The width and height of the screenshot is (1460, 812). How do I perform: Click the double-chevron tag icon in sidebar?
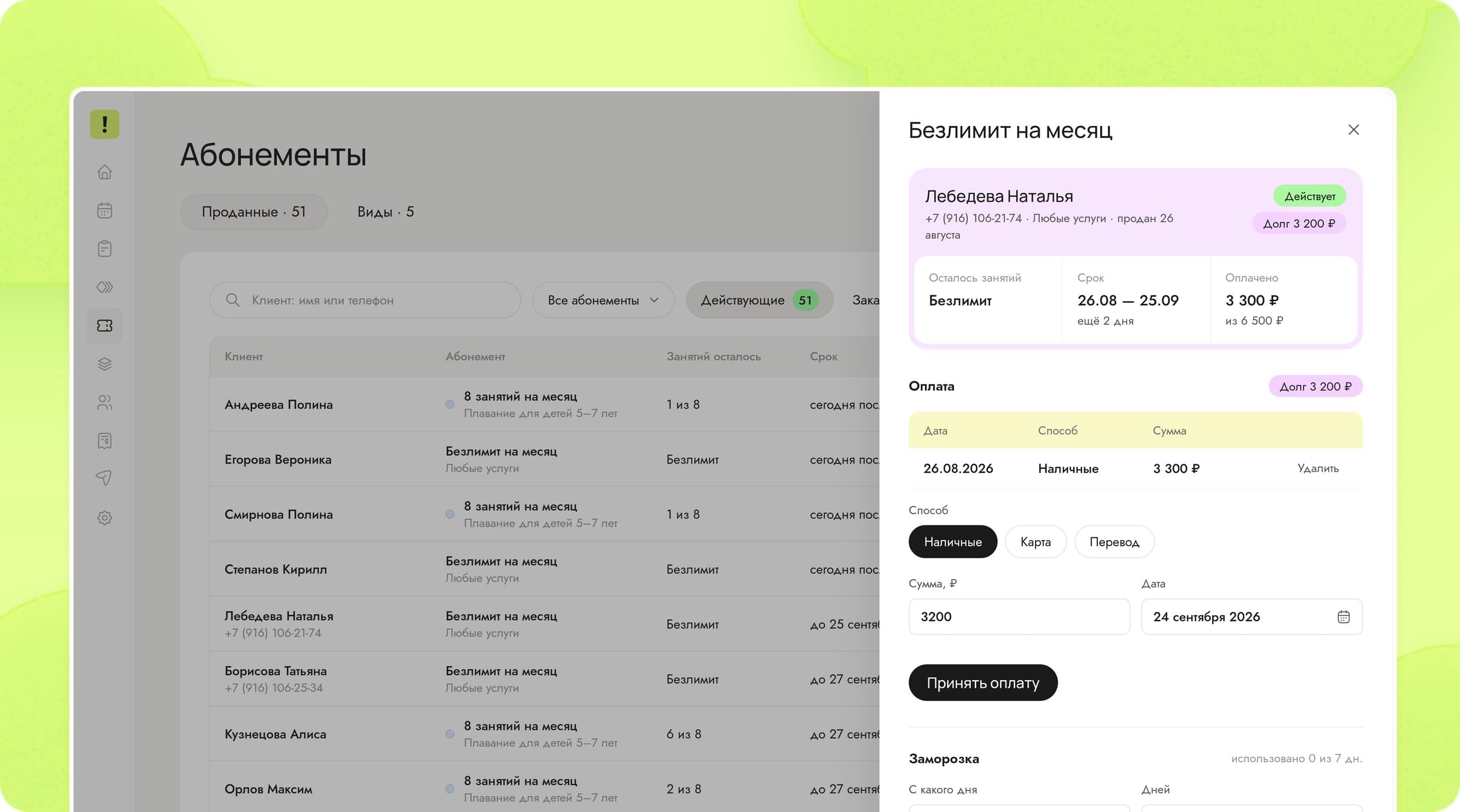click(105, 287)
